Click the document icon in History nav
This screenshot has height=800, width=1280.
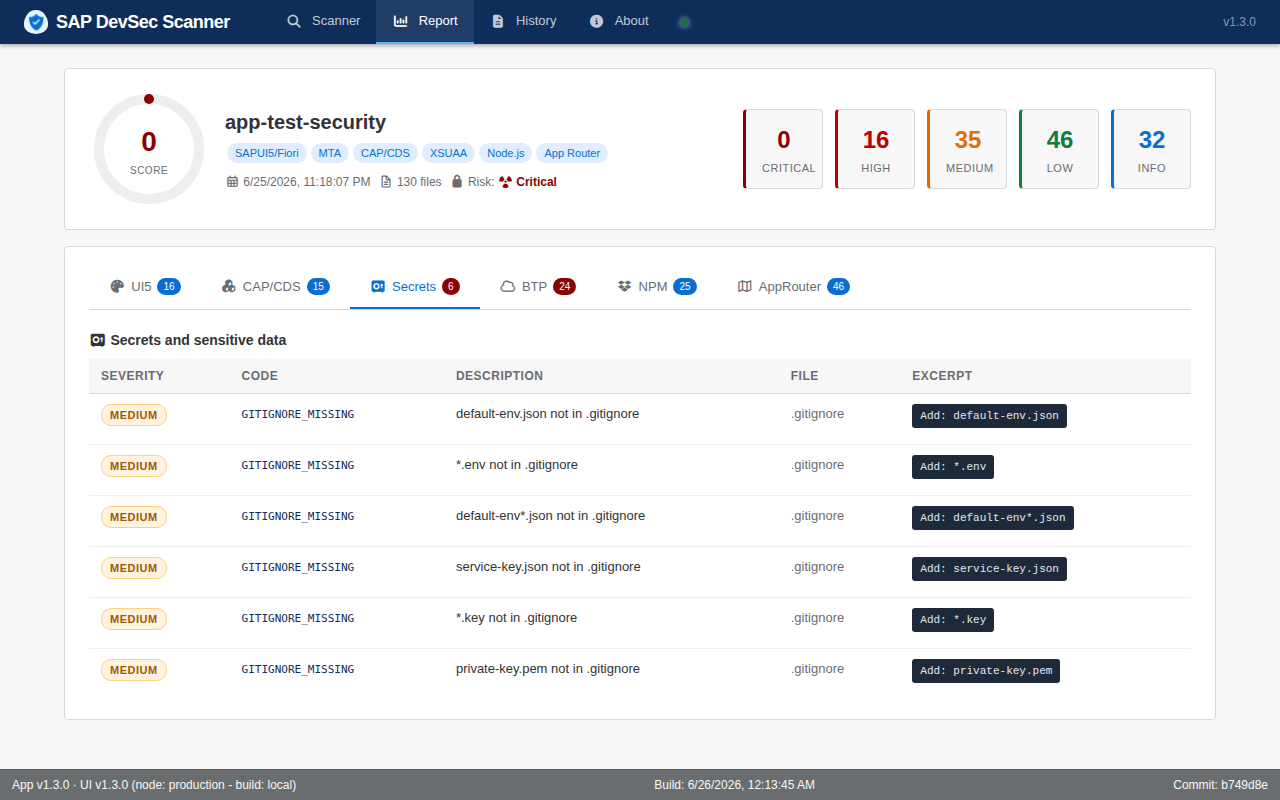click(x=498, y=21)
